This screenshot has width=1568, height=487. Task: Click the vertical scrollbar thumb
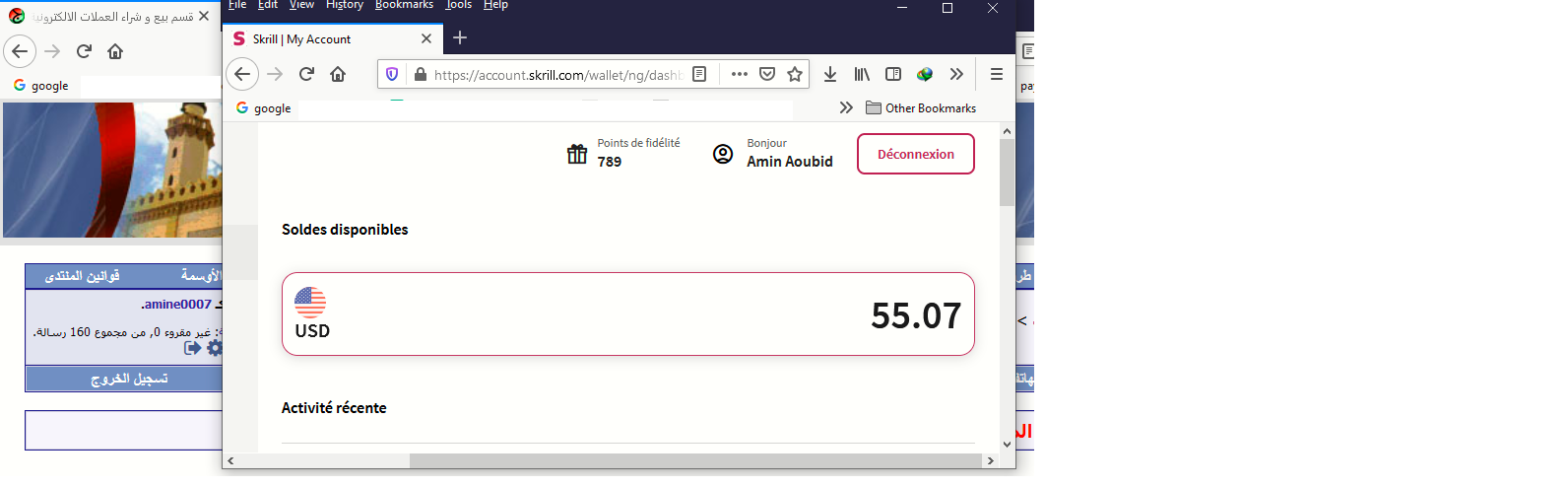pyautogui.click(x=1007, y=173)
